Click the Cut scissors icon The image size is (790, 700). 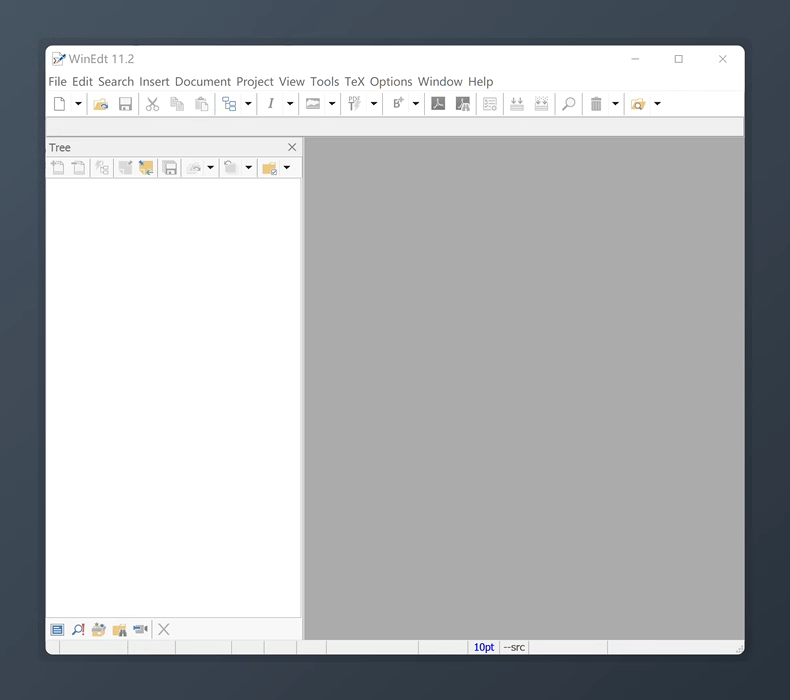point(152,104)
